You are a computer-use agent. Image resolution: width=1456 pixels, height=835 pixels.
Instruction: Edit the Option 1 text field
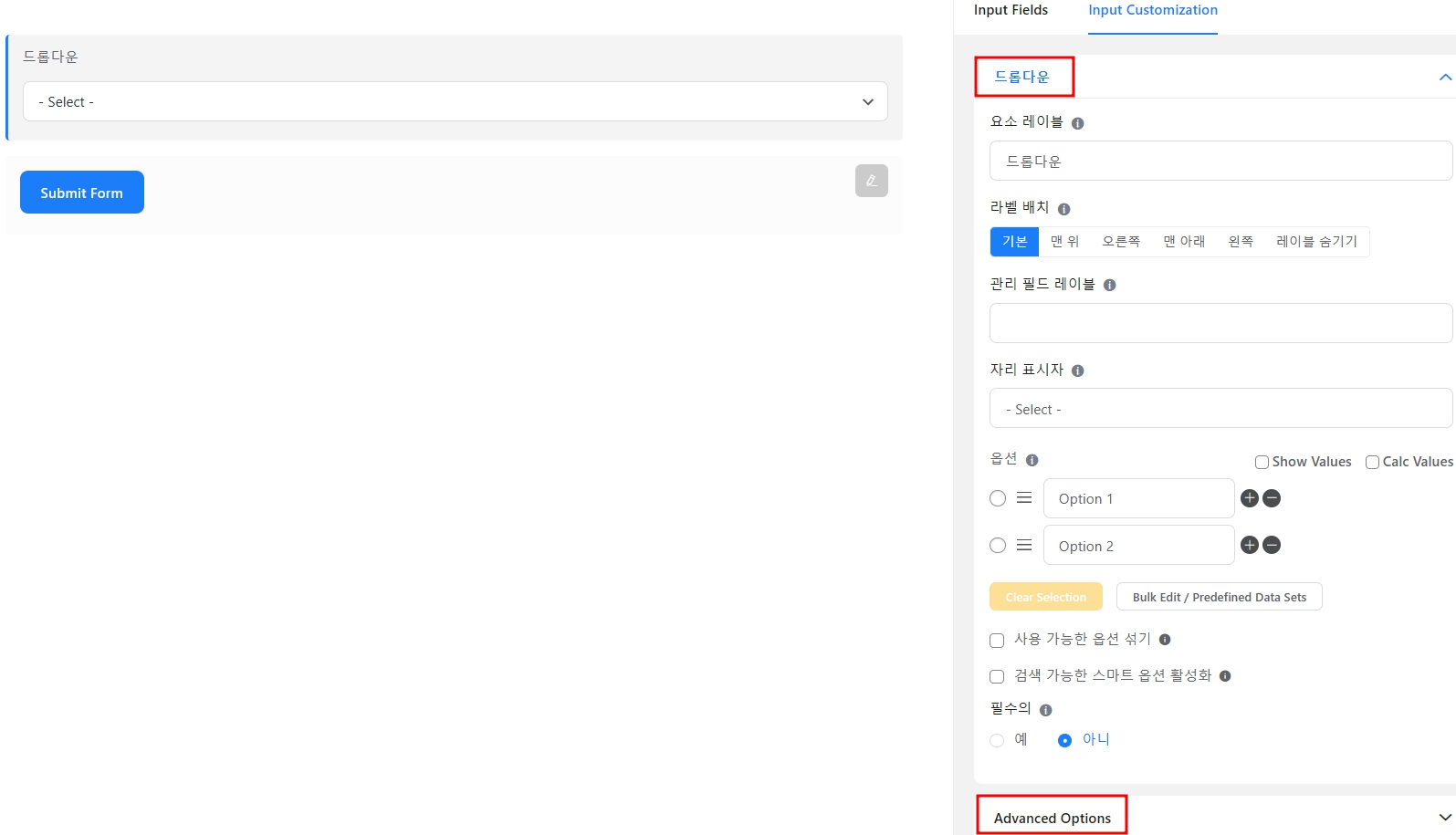pos(1138,498)
